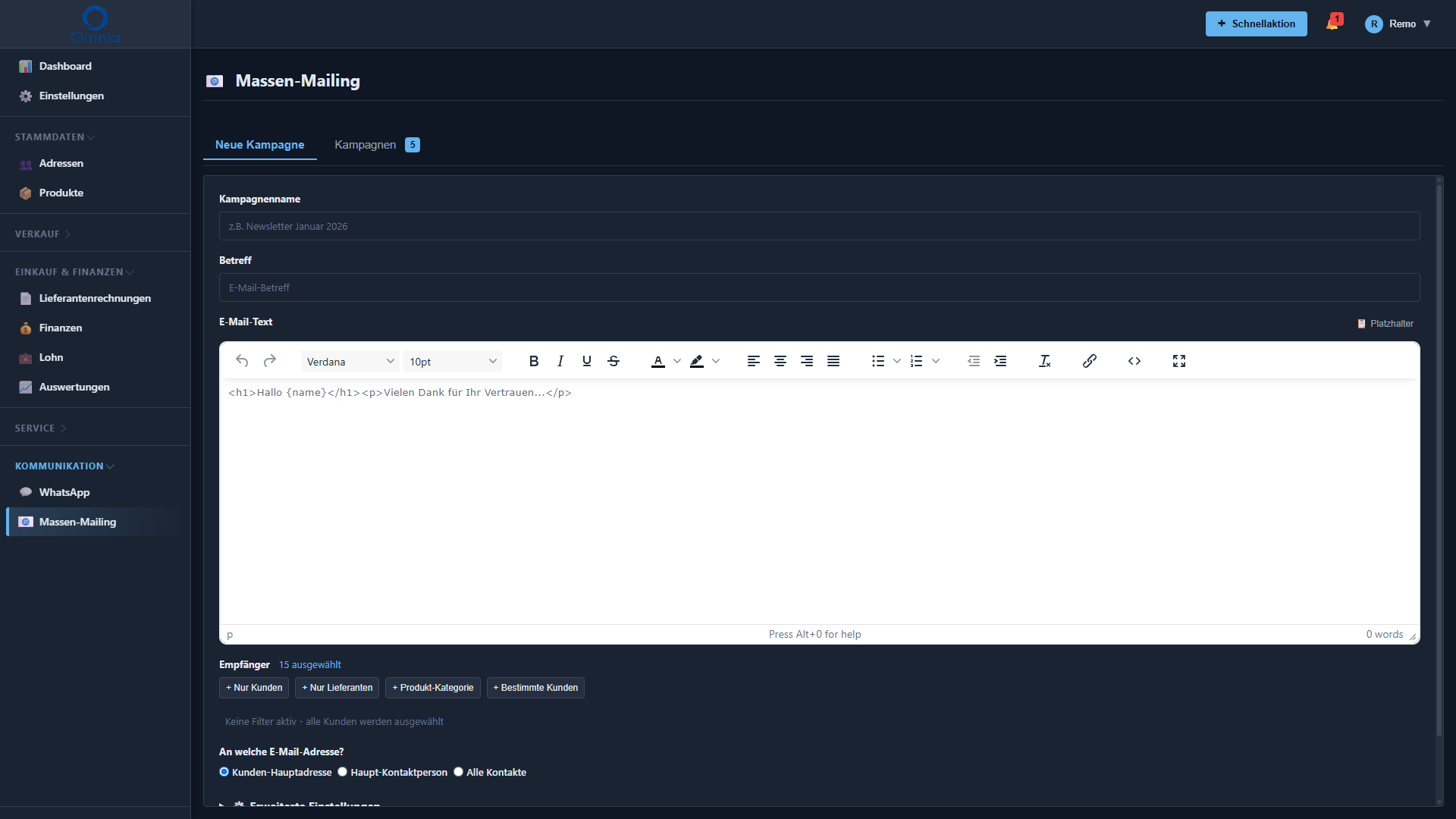Image resolution: width=1456 pixels, height=819 pixels.
Task: Insert a bullet list
Action: (878, 361)
